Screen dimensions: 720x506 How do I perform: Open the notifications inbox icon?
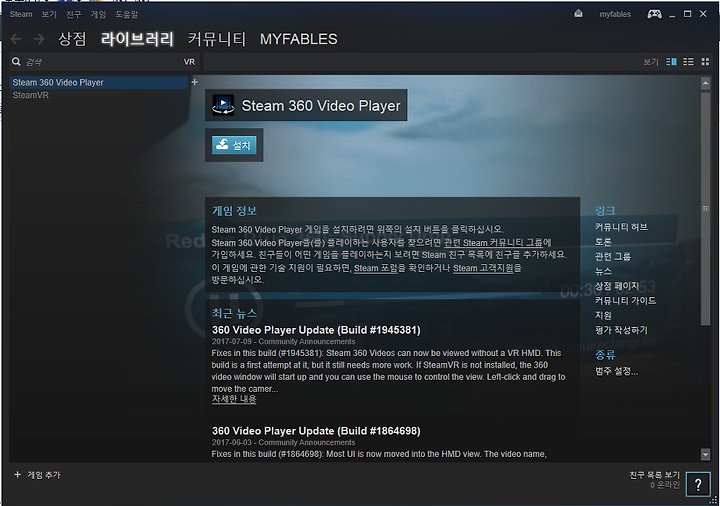click(x=578, y=14)
